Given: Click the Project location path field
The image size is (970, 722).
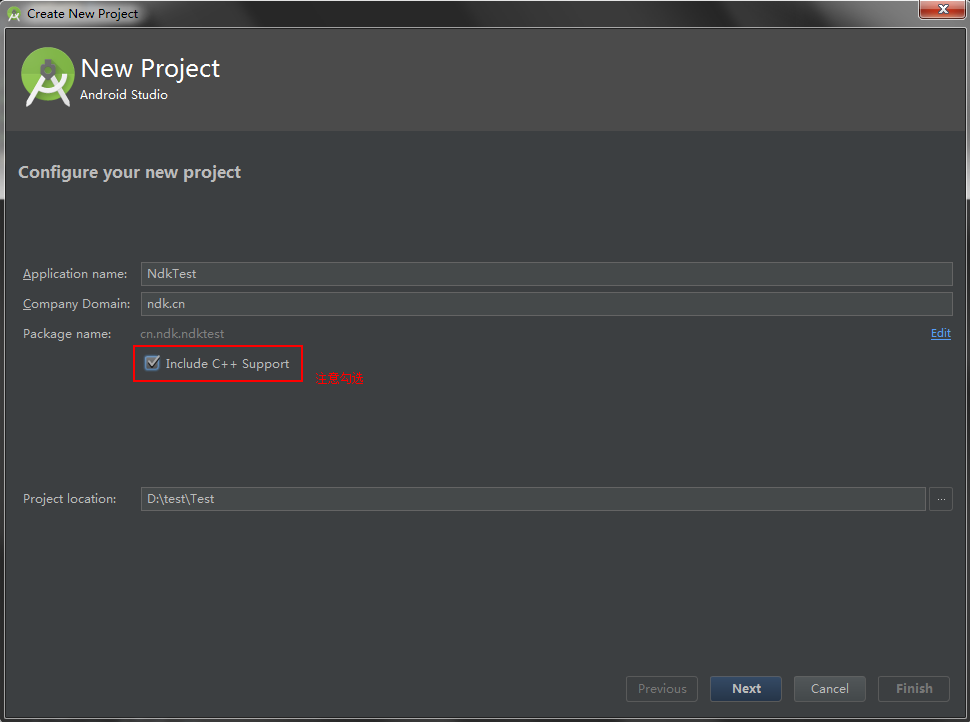Looking at the screenshot, I should pos(532,499).
